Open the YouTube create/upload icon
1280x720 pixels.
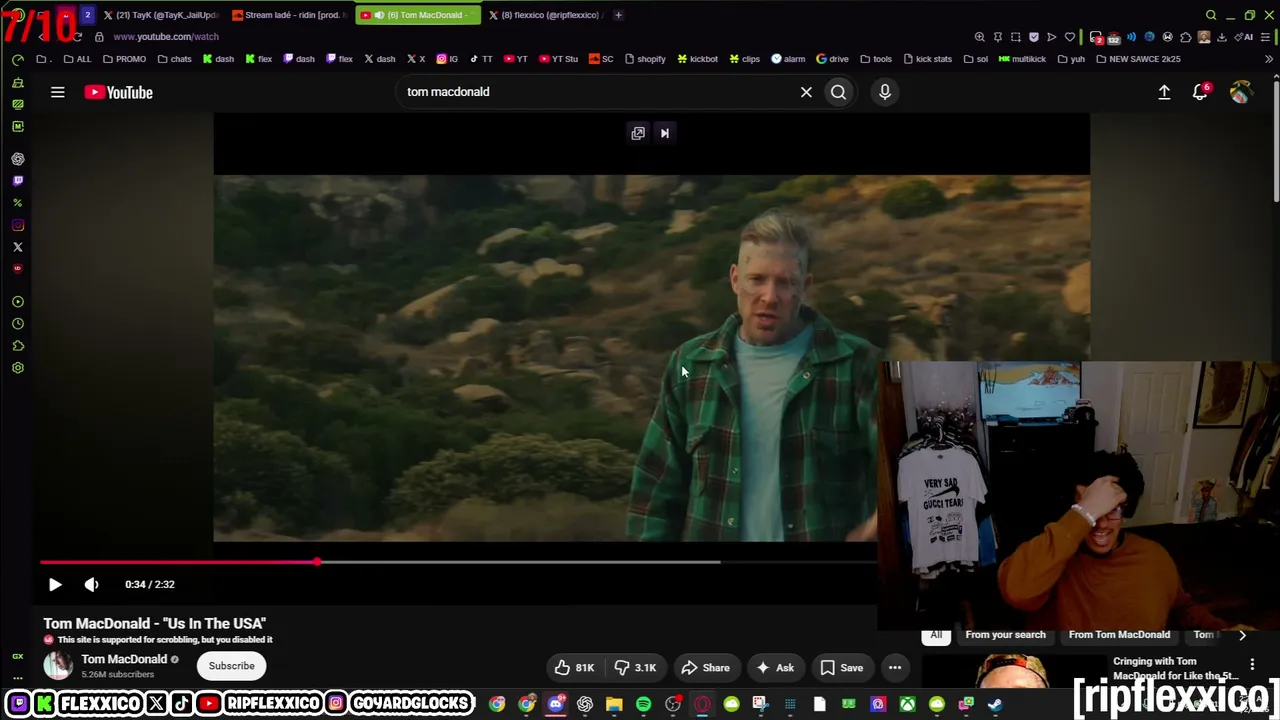pos(1164,92)
